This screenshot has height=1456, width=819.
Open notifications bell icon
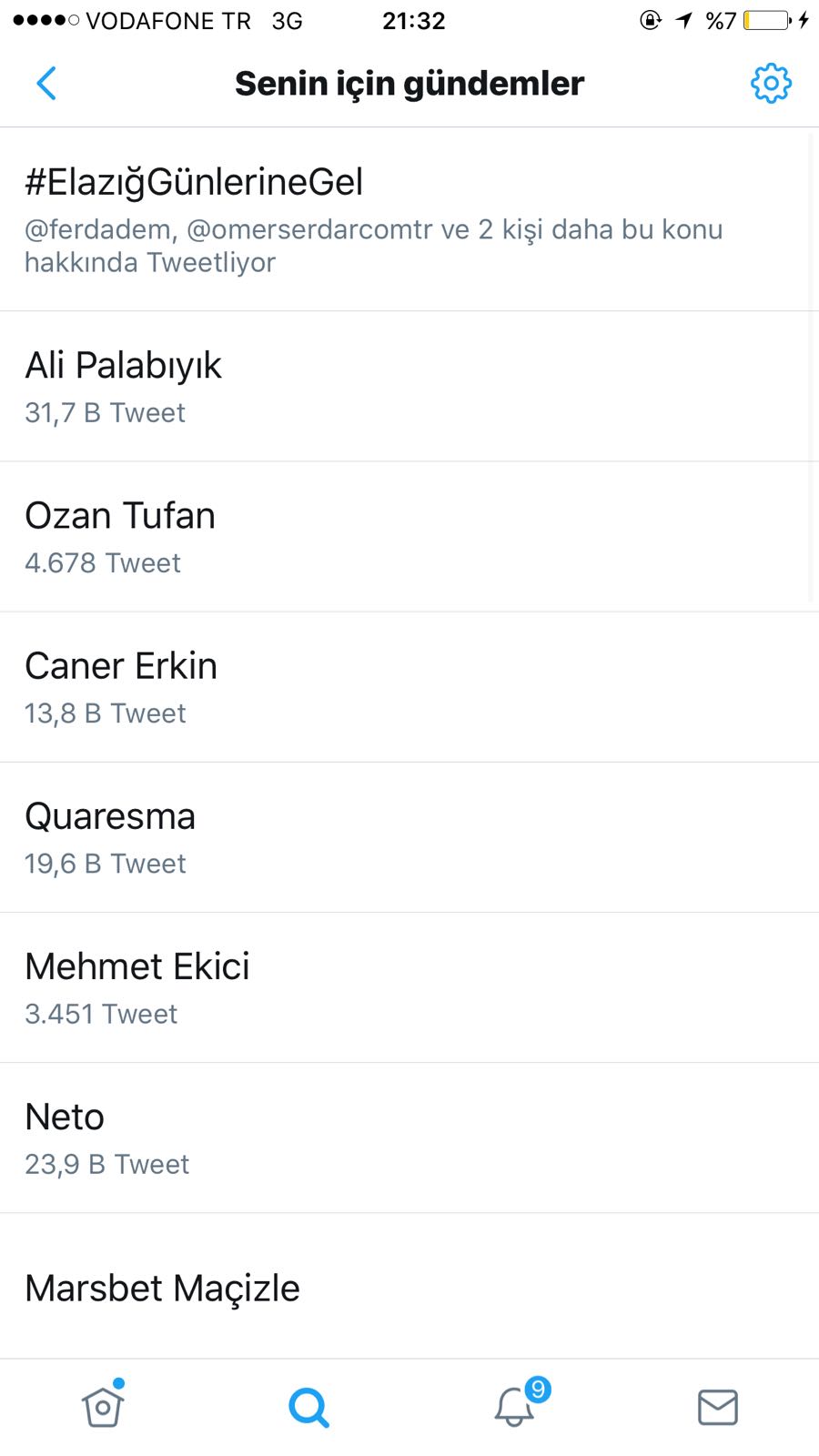click(x=515, y=1406)
